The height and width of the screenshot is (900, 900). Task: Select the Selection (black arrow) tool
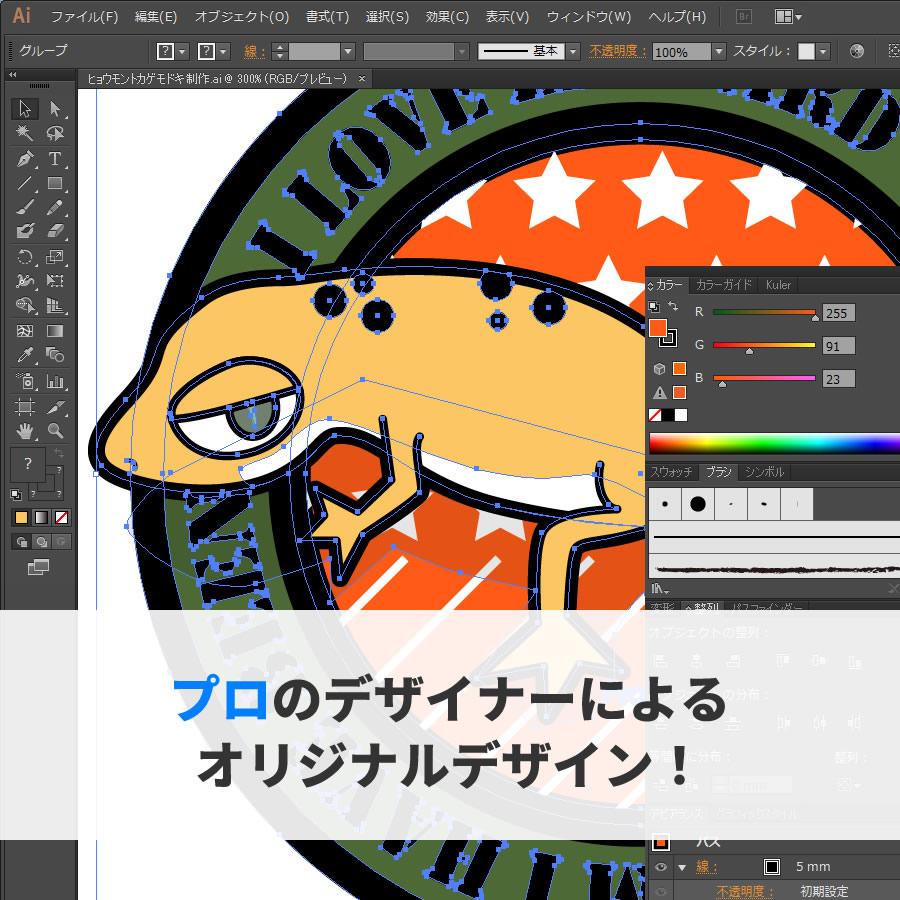[x=25, y=108]
